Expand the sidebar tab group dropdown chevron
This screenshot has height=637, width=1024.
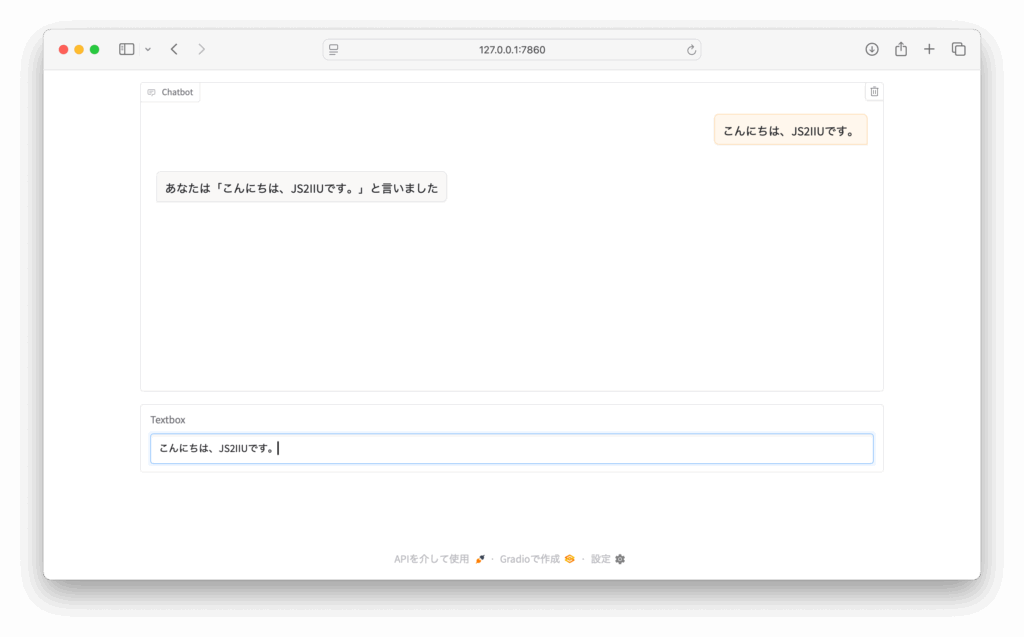(148, 49)
